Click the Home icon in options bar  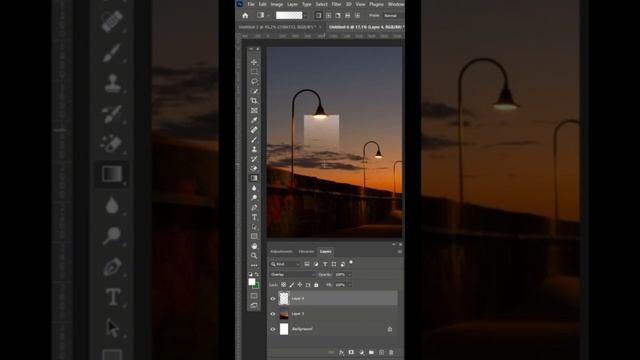point(245,16)
